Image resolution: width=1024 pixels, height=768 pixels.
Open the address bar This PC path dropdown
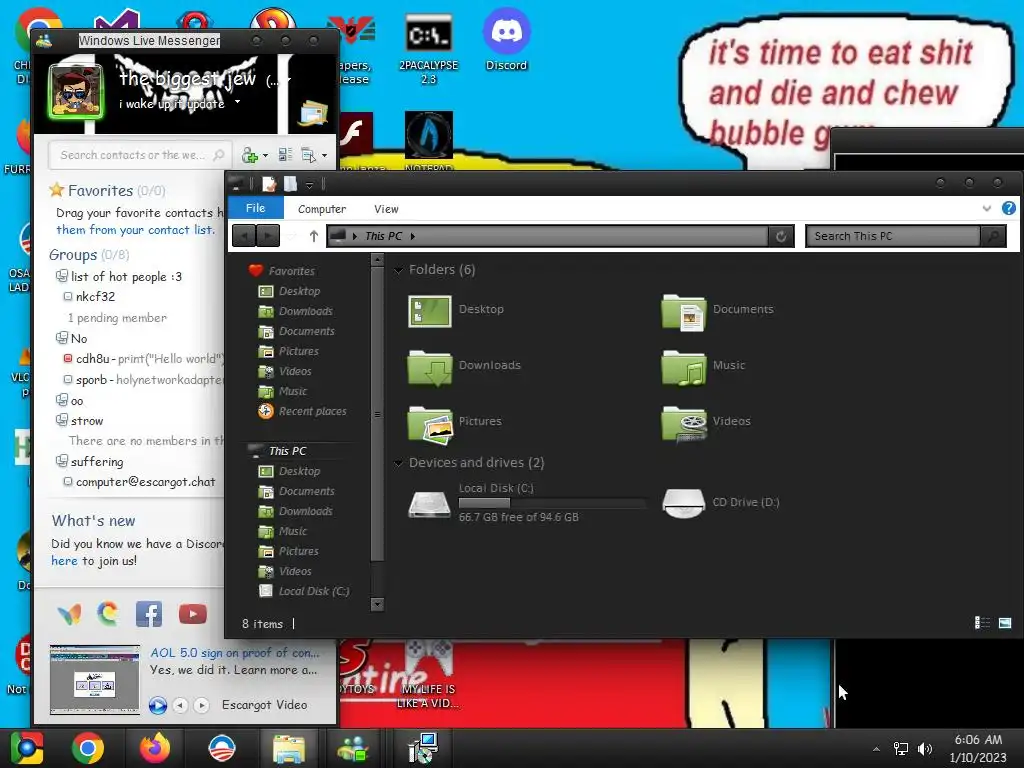[413, 236]
